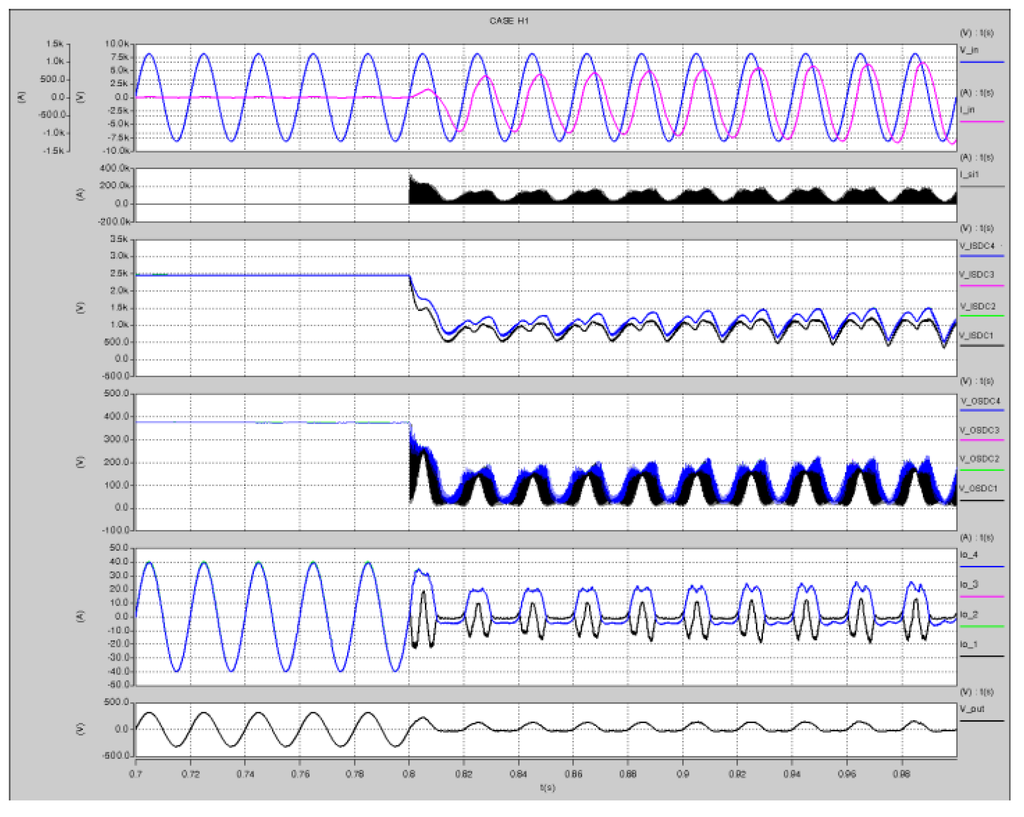The height and width of the screenshot is (817, 1024).
Task: Click the I_si1 signal legend label
Action: [x=969, y=173]
